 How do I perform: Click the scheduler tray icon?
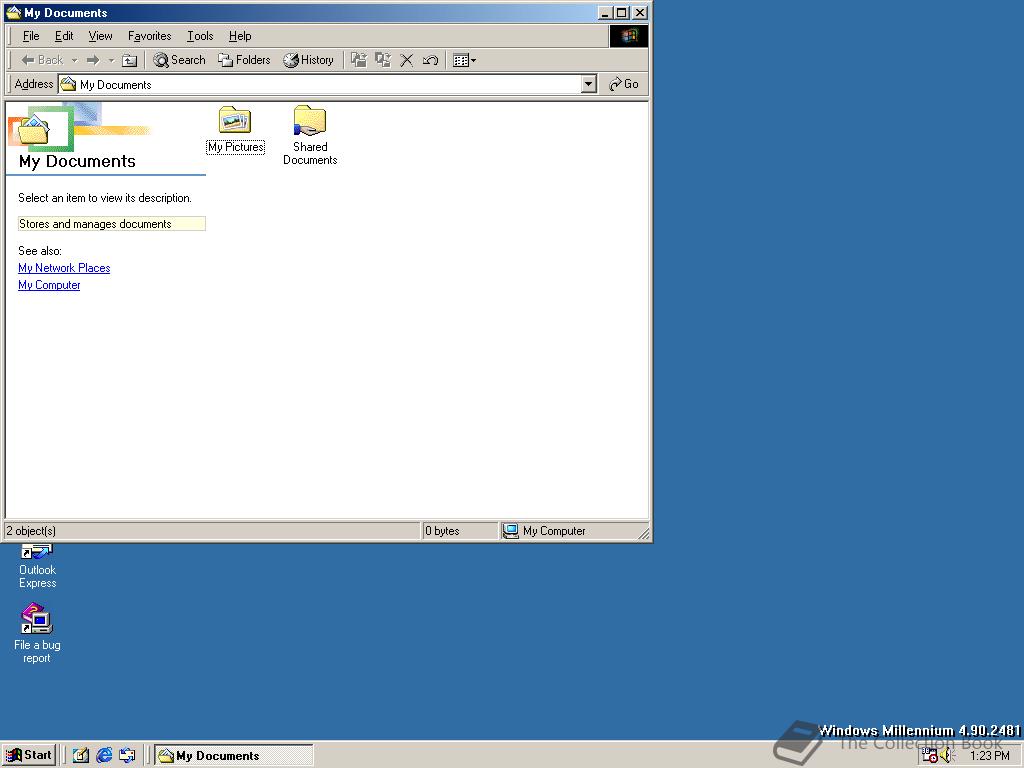pos(929,756)
